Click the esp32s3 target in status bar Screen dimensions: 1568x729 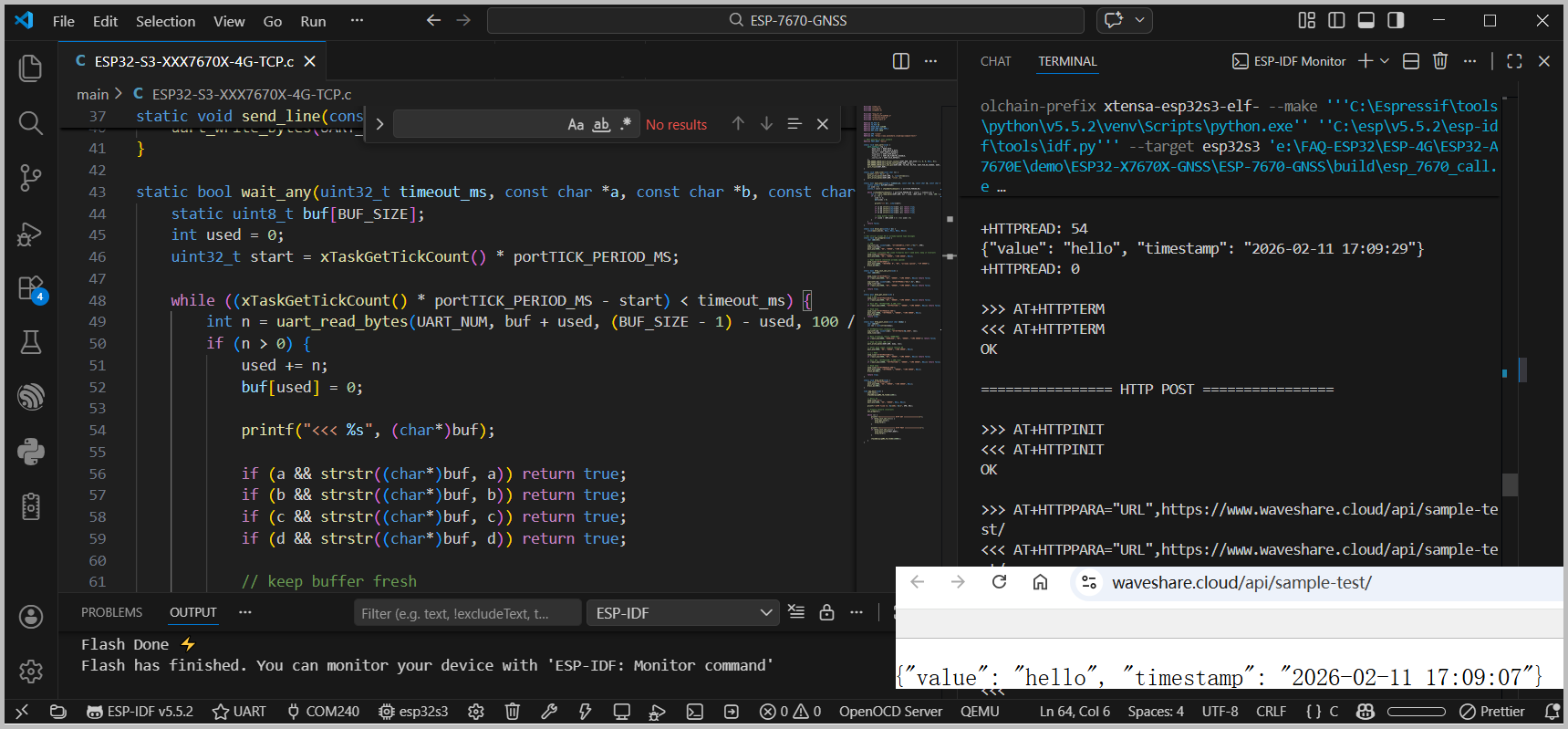413,712
